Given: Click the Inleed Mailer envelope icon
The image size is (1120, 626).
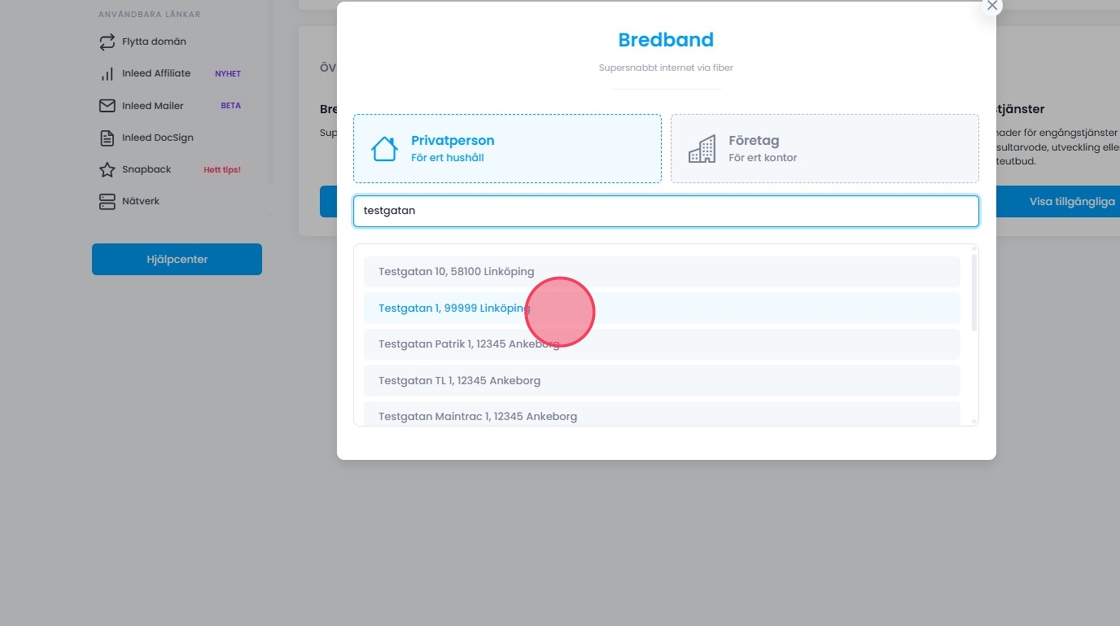Looking at the screenshot, I should [x=107, y=106].
